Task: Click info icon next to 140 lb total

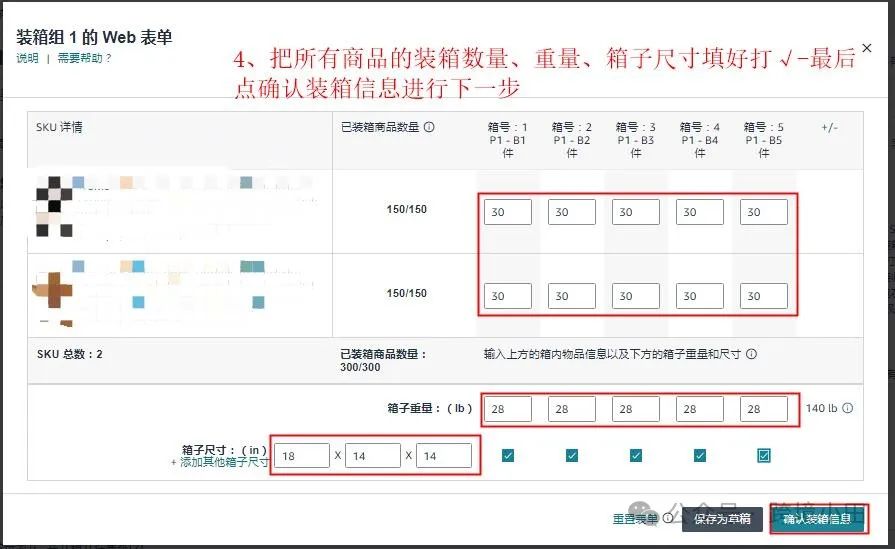Action: tap(848, 408)
